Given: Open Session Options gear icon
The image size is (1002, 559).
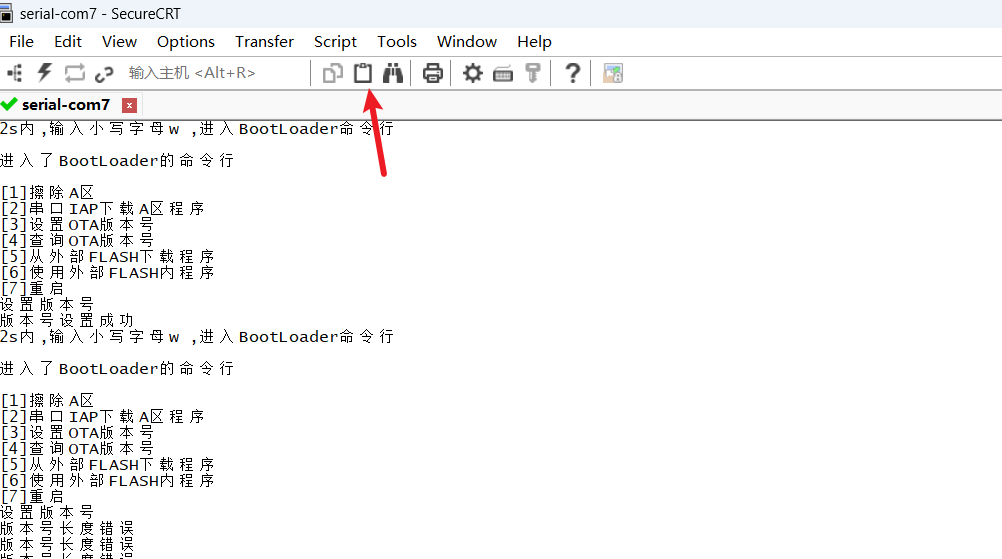Looking at the screenshot, I should (473, 73).
